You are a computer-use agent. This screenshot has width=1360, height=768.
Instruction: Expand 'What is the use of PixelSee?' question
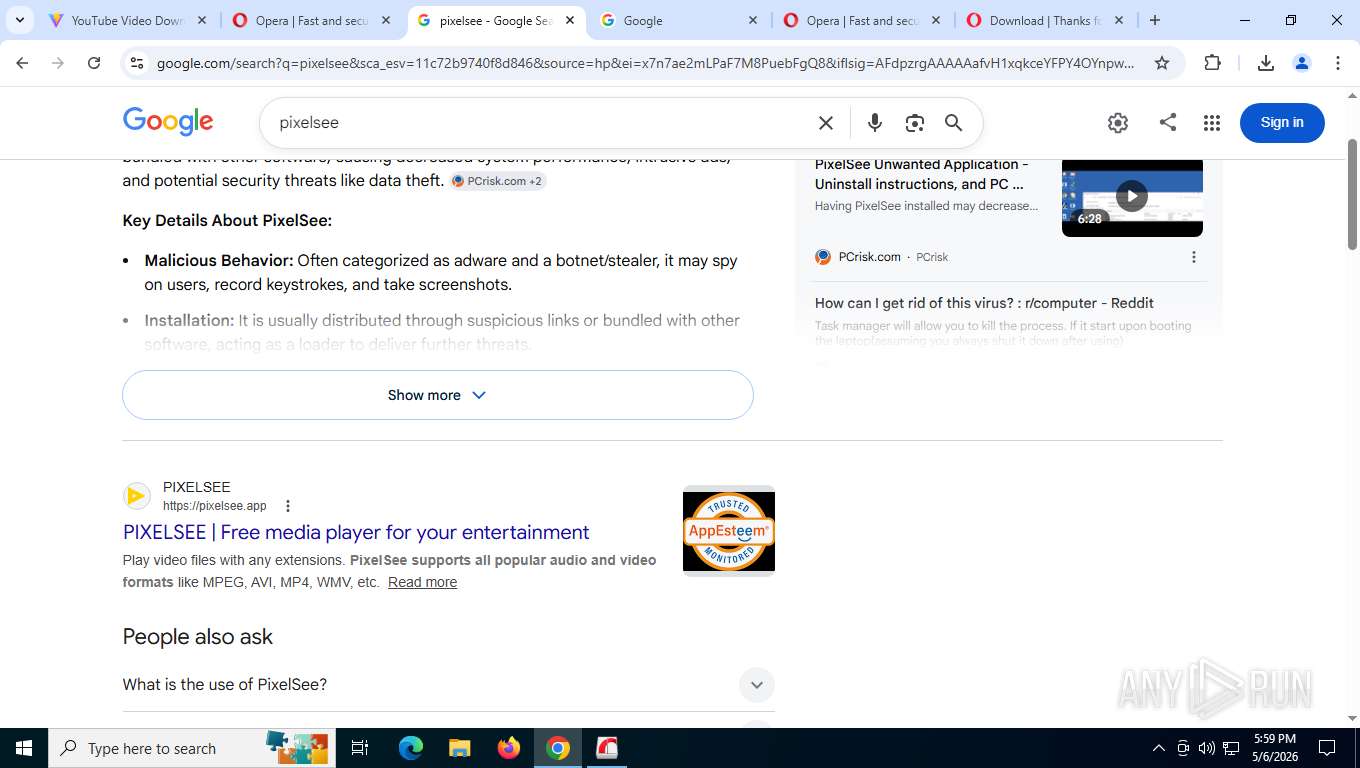coord(448,685)
